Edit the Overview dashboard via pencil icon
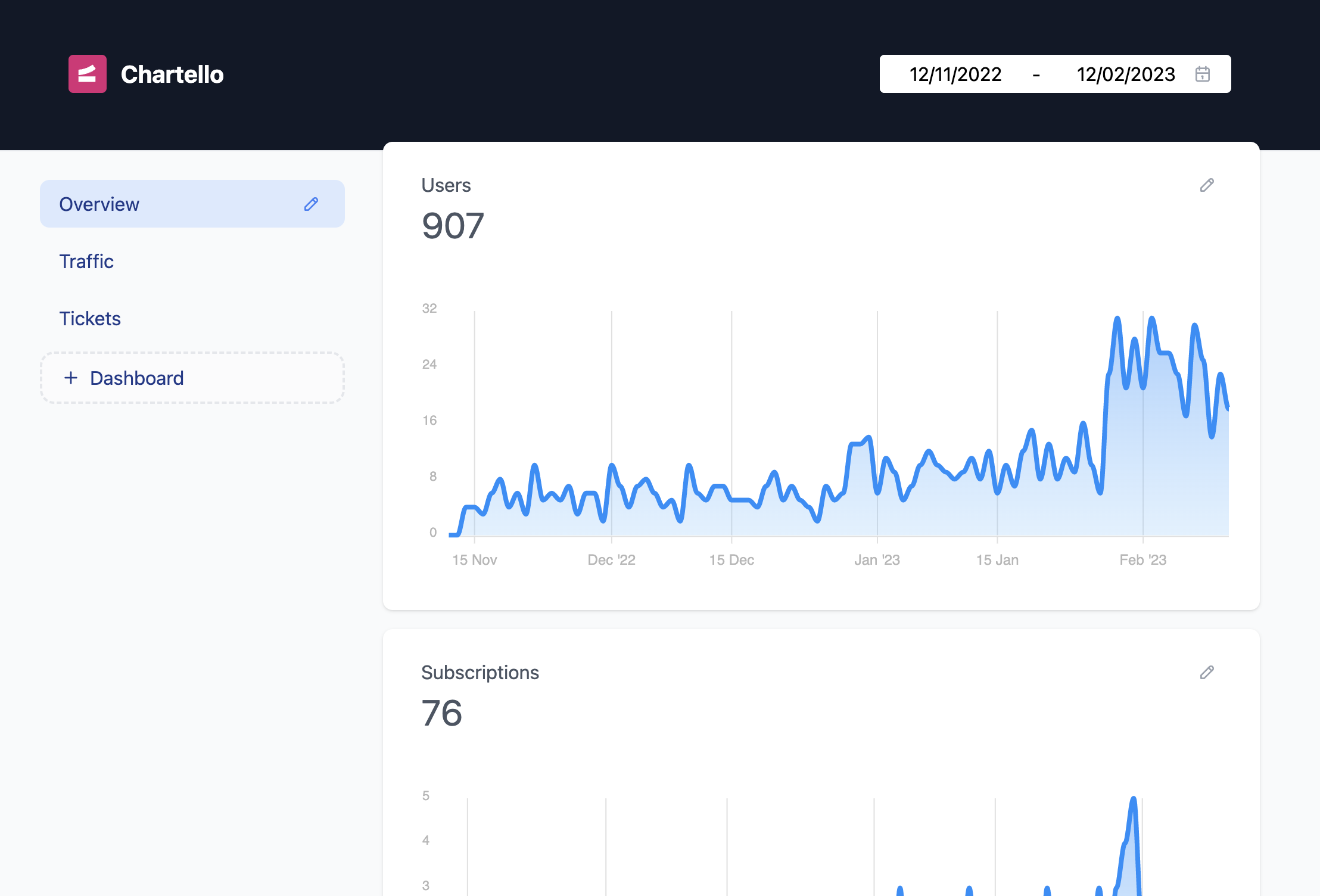Viewport: 1320px width, 896px height. pyautogui.click(x=311, y=204)
